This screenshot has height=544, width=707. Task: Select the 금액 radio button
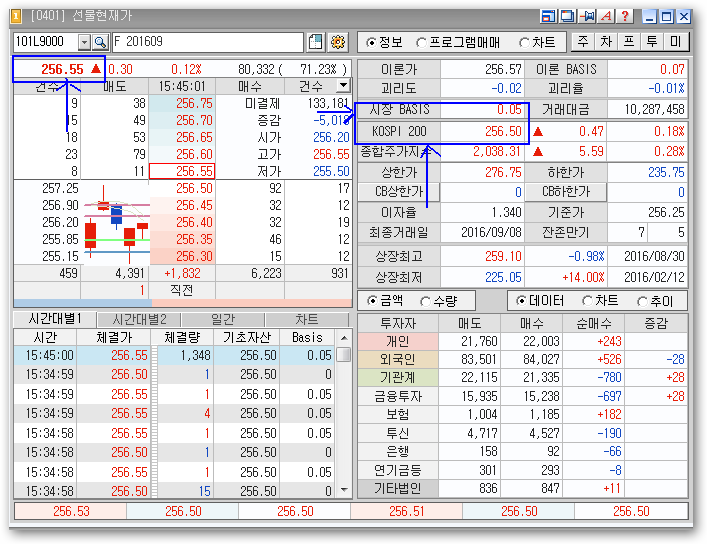[372, 300]
